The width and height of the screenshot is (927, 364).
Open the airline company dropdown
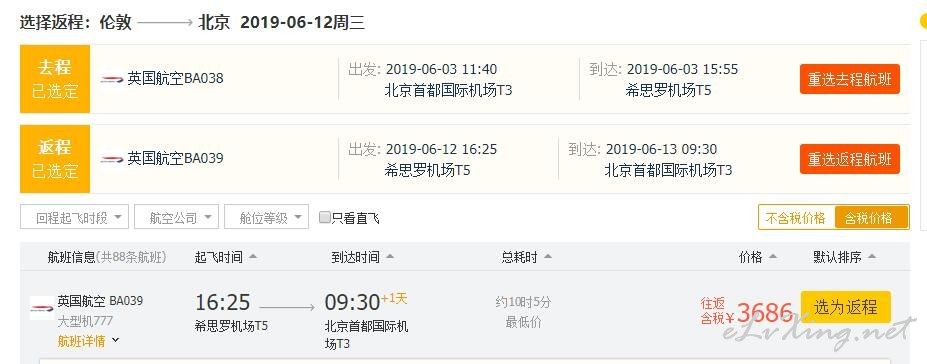176,217
